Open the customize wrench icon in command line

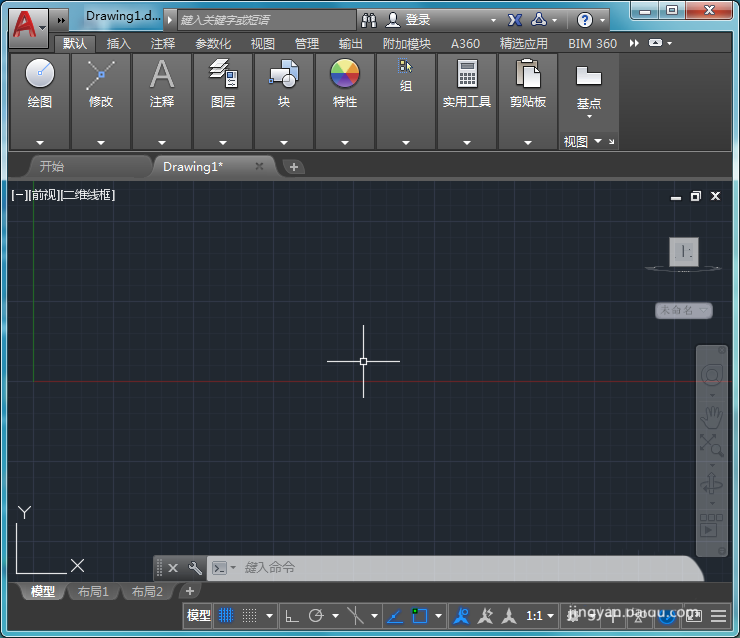click(x=195, y=568)
